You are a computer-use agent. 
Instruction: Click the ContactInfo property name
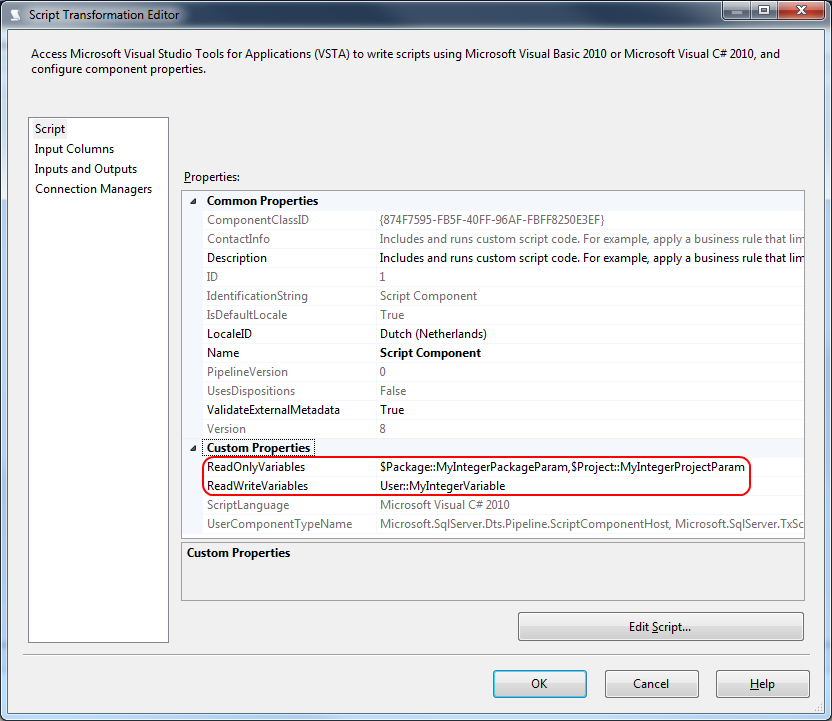[238, 239]
